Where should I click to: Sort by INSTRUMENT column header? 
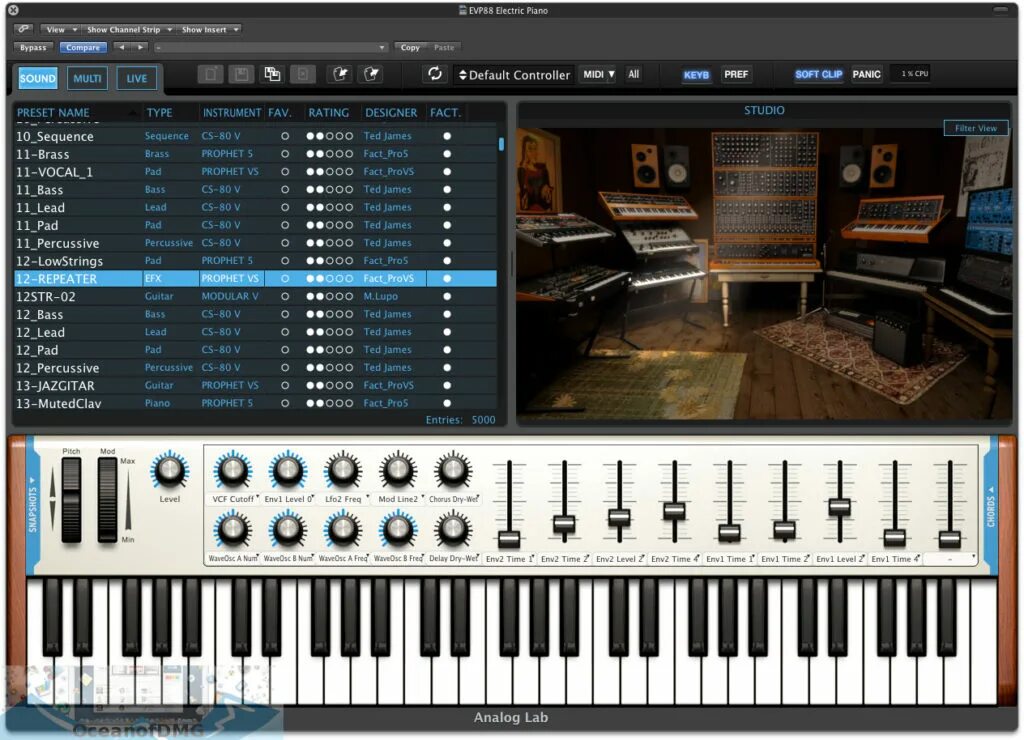click(x=231, y=112)
